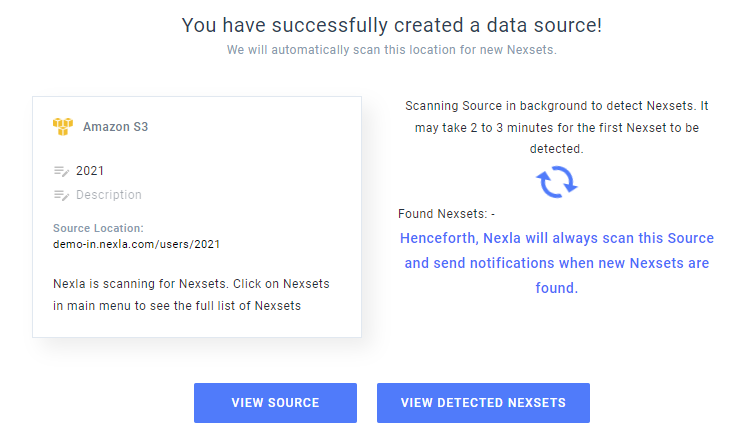The width and height of the screenshot is (742, 446).
Task: Click the Henceforth Nexla notification message
Action: click(x=556, y=263)
